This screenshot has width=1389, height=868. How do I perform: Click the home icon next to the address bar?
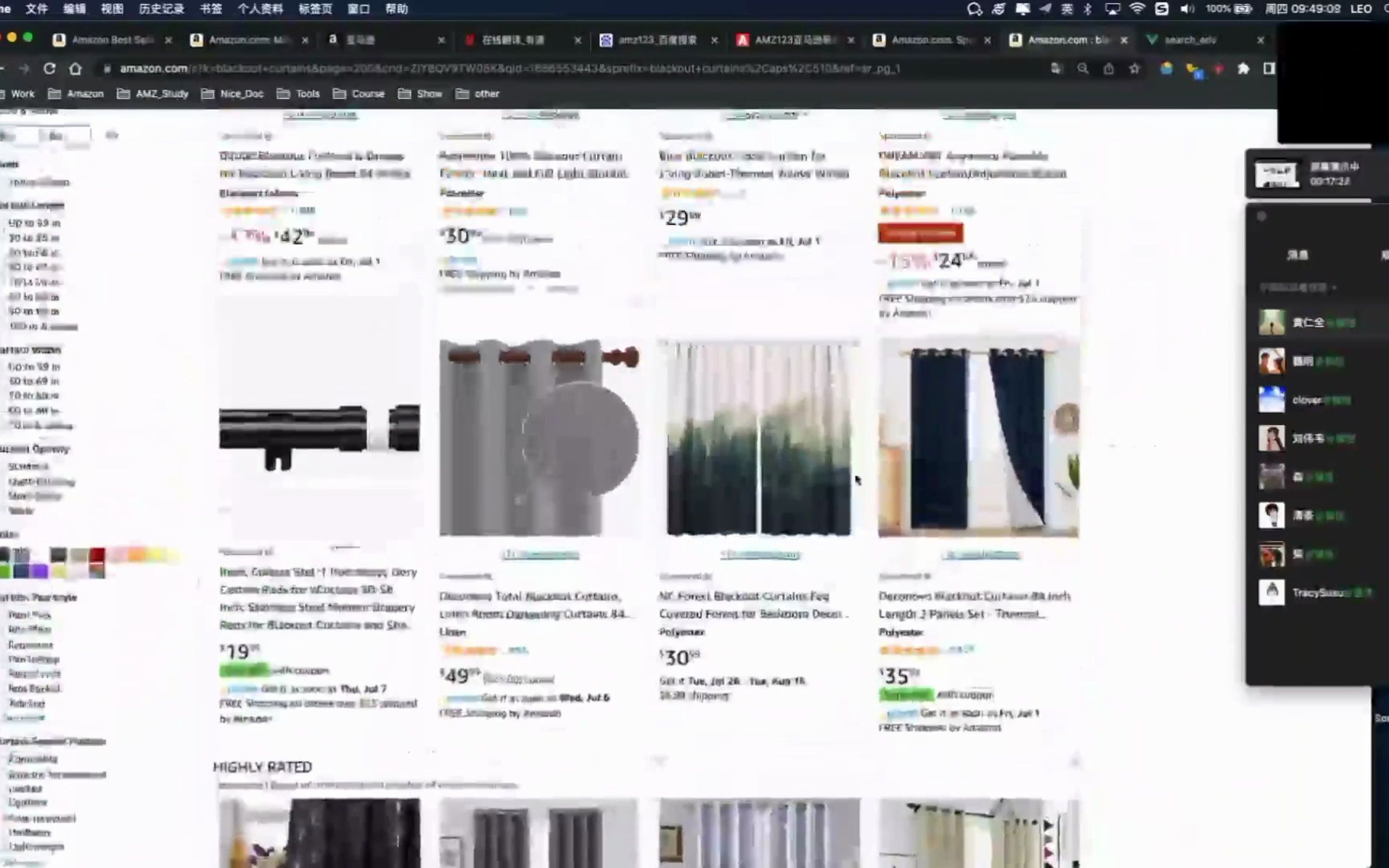click(x=75, y=69)
